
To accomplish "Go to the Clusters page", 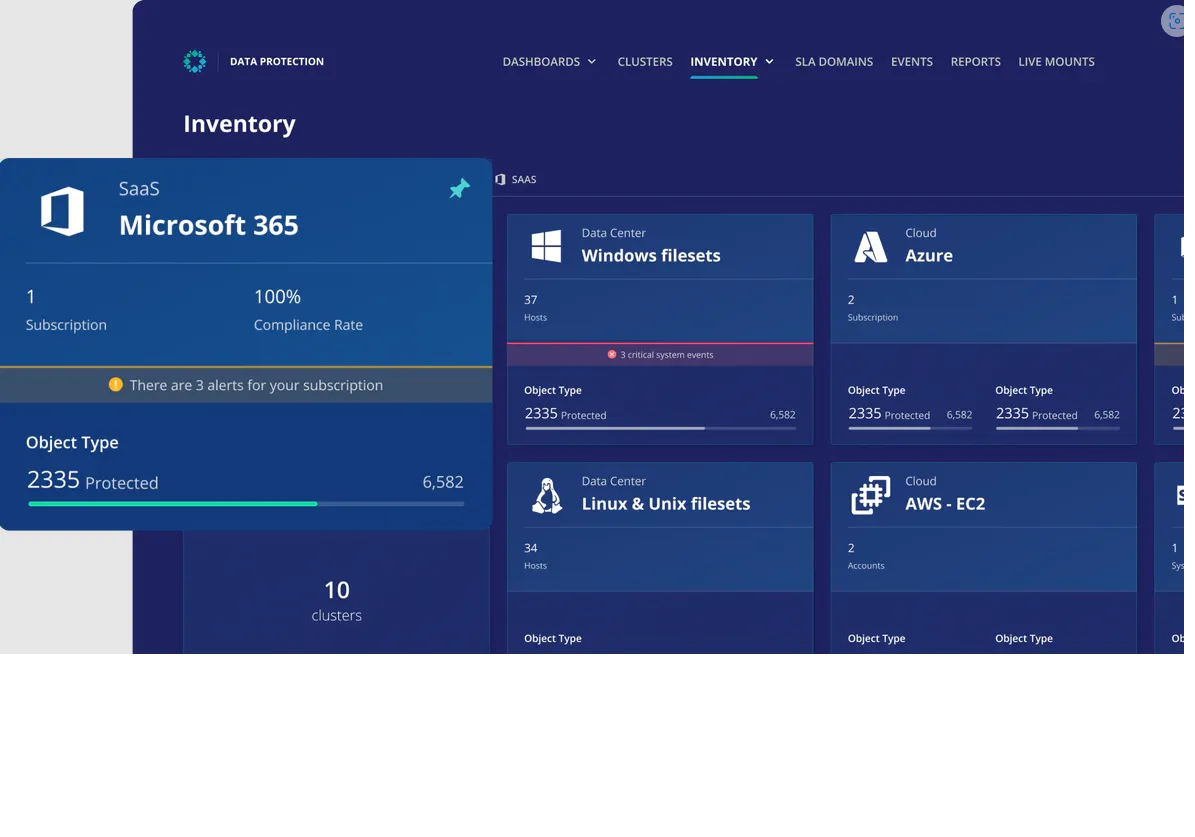I will click(645, 62).
